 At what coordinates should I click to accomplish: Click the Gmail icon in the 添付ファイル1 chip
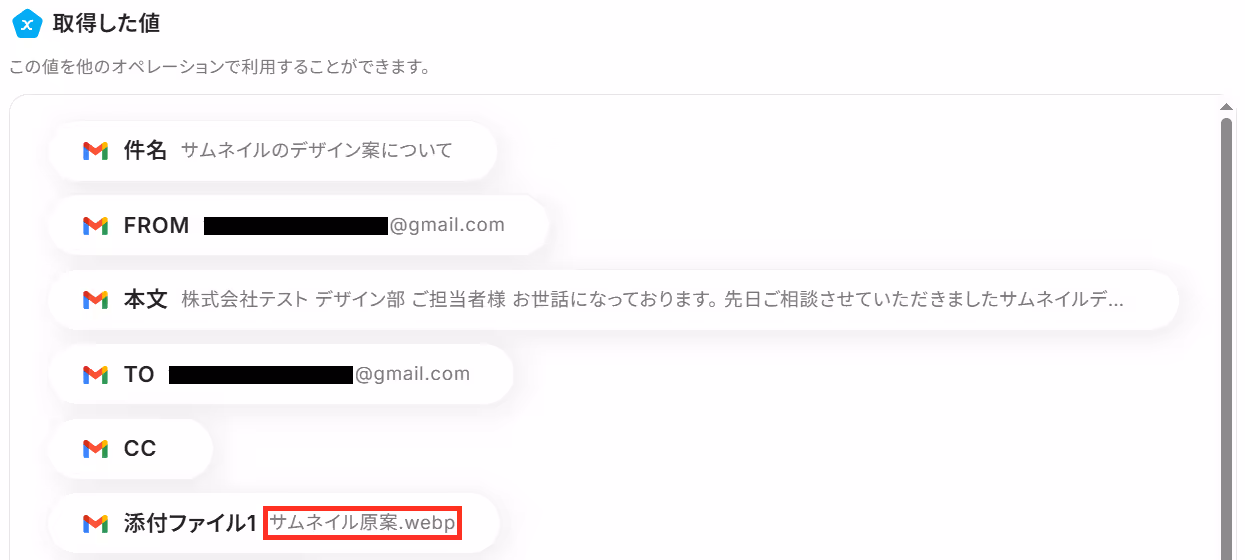tap(95, 523)
